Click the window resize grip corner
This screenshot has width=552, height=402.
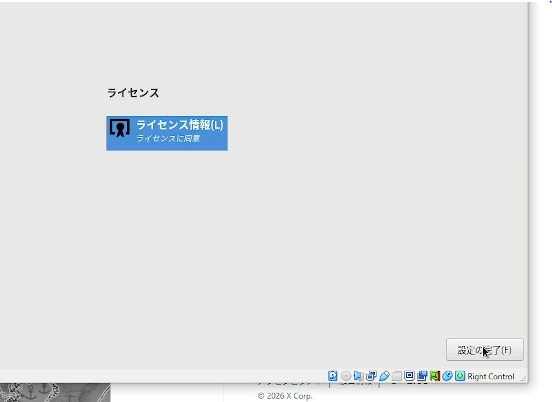523,378
